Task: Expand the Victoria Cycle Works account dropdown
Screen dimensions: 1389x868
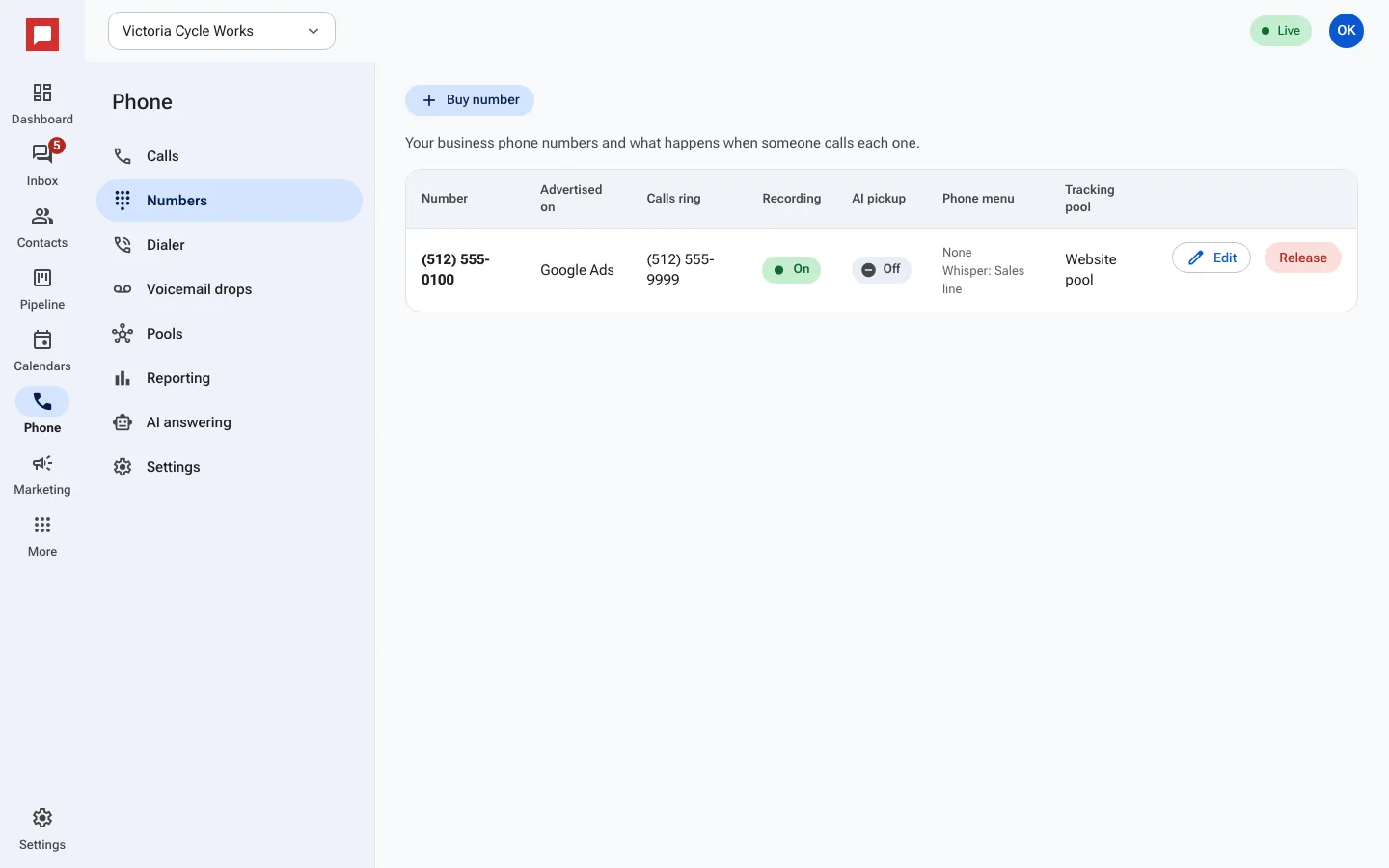Action: coord(222,31)
